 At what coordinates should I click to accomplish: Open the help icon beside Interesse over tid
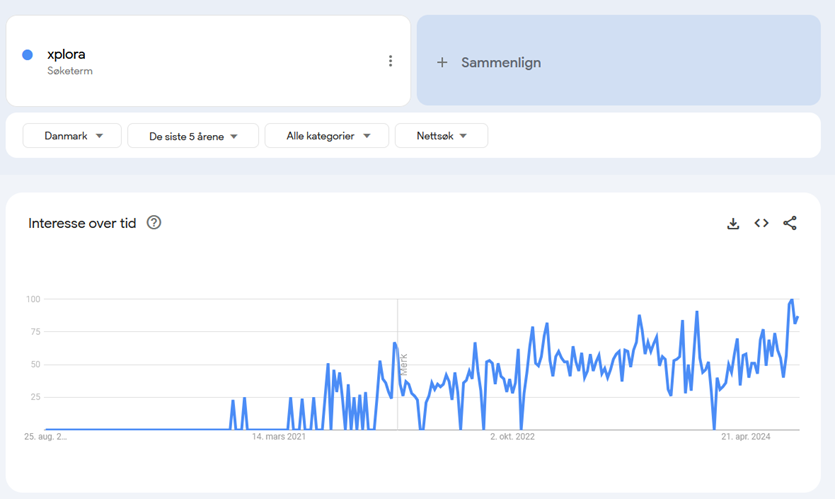(154, 223)
